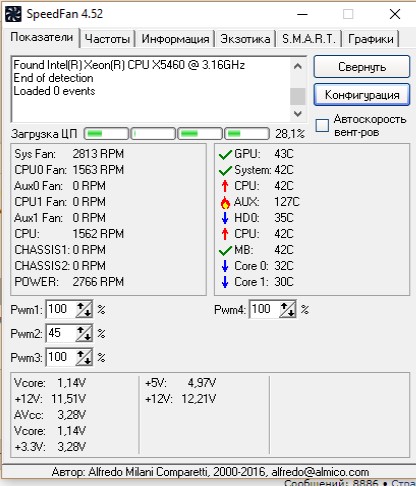Click the +3.3V 3,28V voltage reading
The image size is (416, 487).
pyautogui.click(x=50, y=447)
